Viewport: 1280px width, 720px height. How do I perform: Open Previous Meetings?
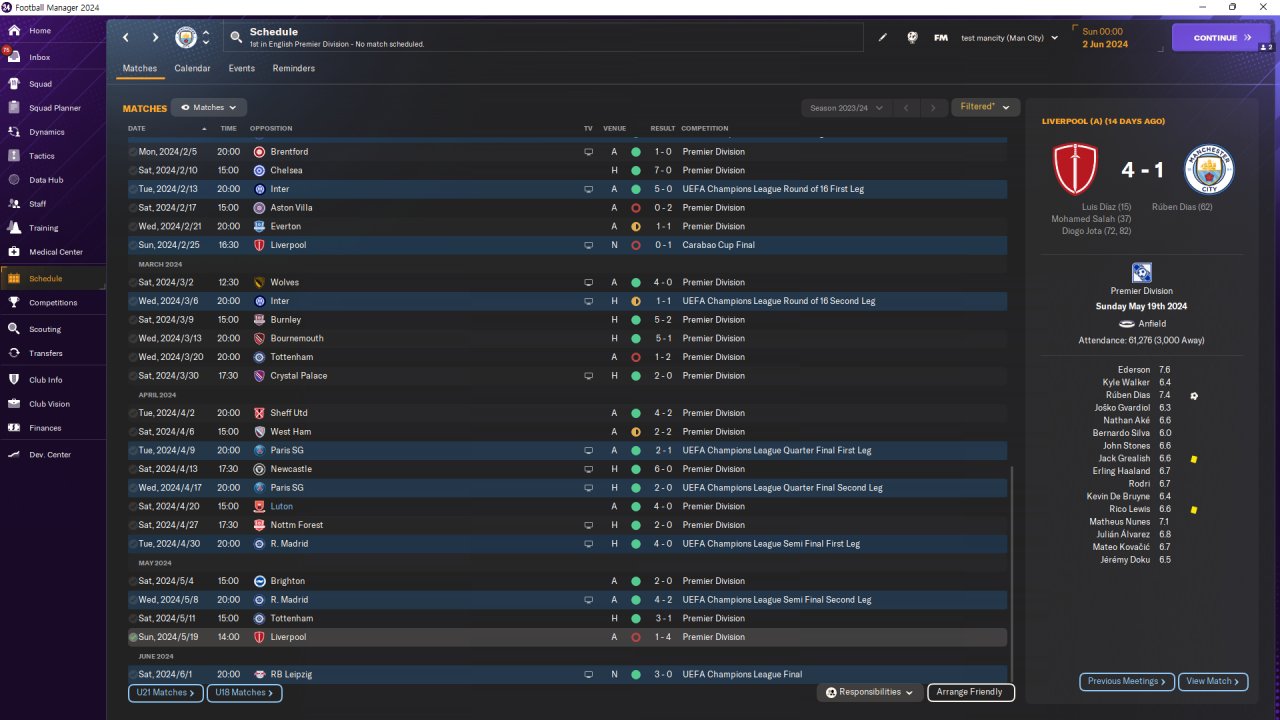pos(1126,681)
